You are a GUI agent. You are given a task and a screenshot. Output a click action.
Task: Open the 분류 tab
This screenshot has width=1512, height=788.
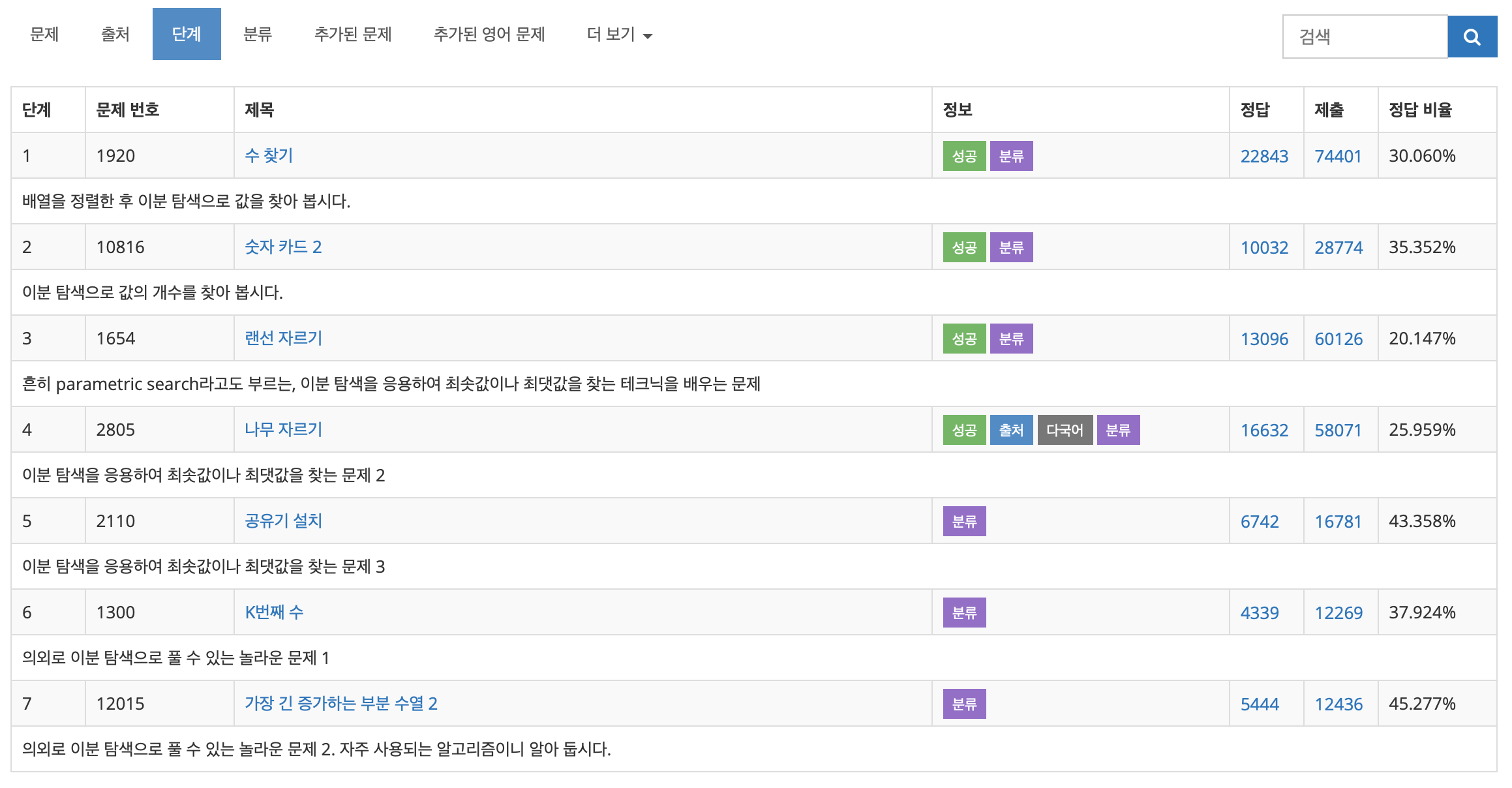257,35
